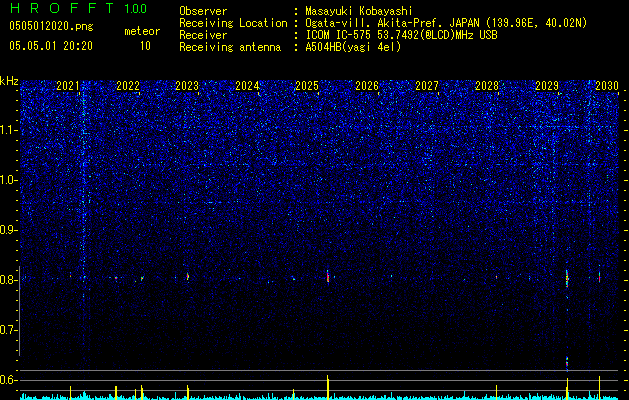Viewport: 629px width, 400px height.
Task: Click the Receiver label
Action: click(x=203, y=35)
